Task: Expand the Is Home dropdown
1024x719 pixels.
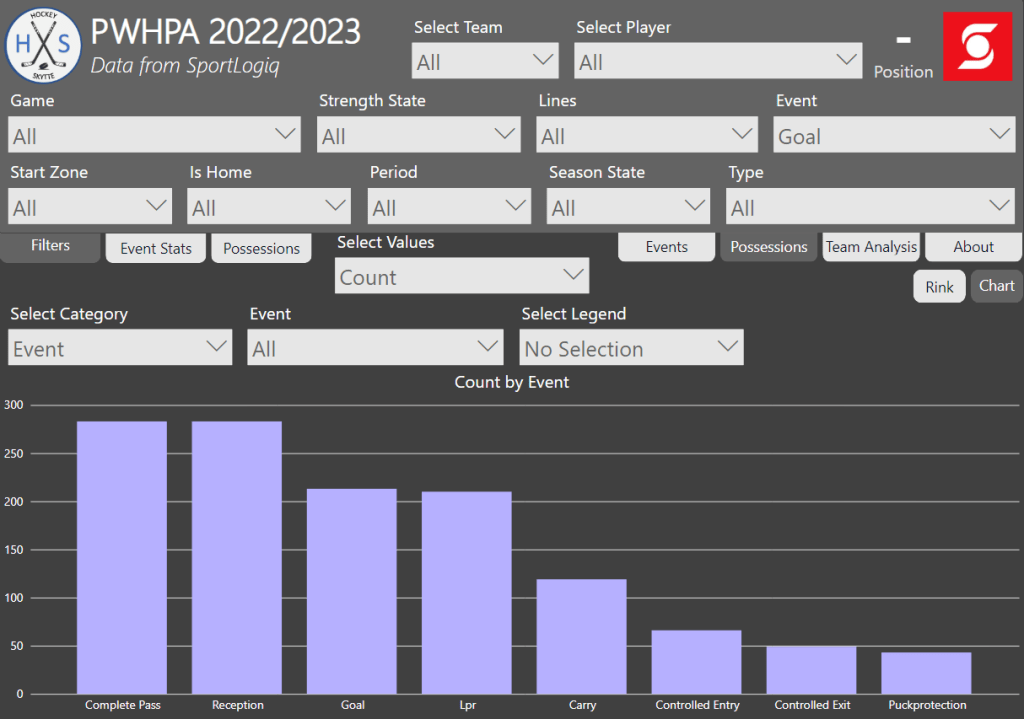Action: tap(269, 207)
